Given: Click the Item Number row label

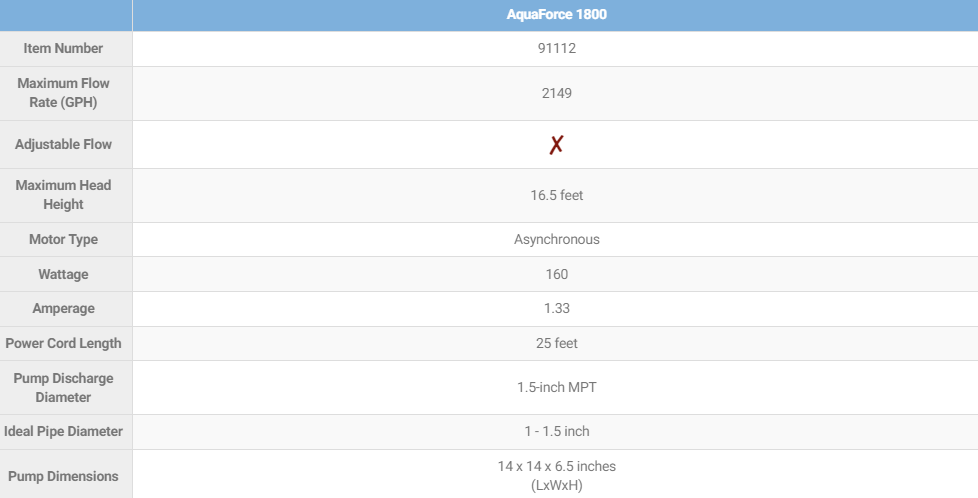Looking at the screenshot, I should [x=63, y=48].
